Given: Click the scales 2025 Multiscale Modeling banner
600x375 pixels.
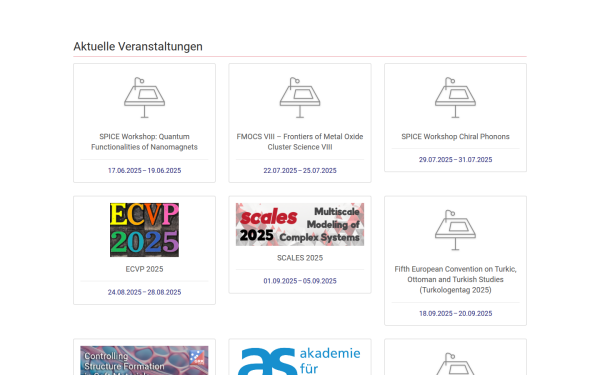Looking at the screenshot, I should point(300,224).
